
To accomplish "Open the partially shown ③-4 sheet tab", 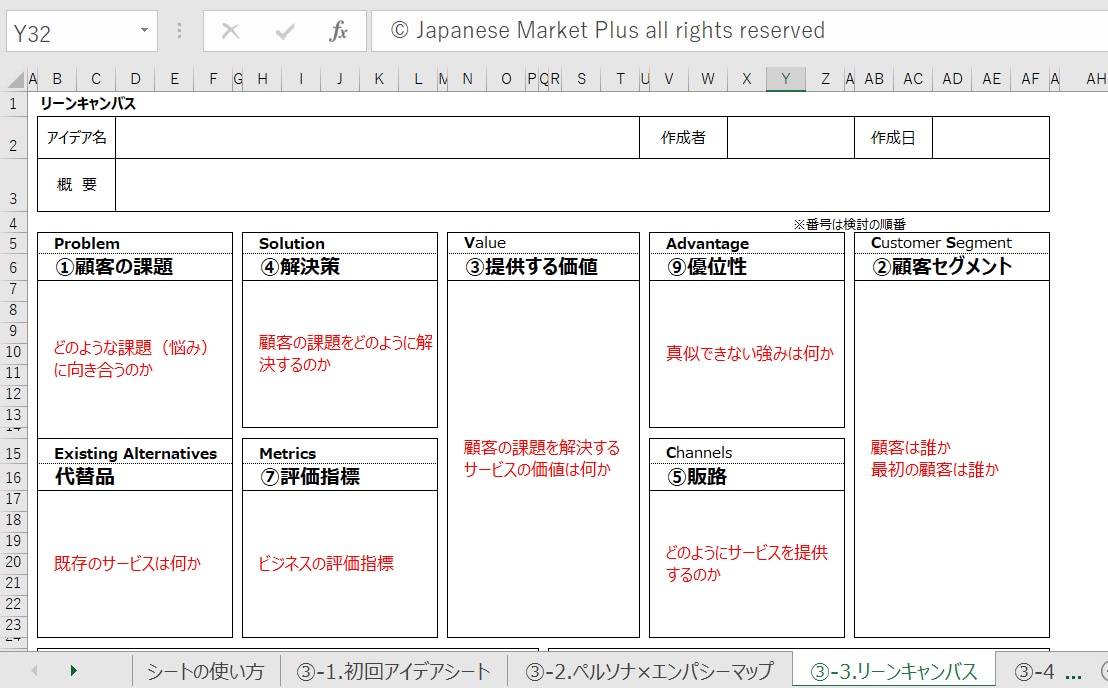I will (x=1035, y=671).
